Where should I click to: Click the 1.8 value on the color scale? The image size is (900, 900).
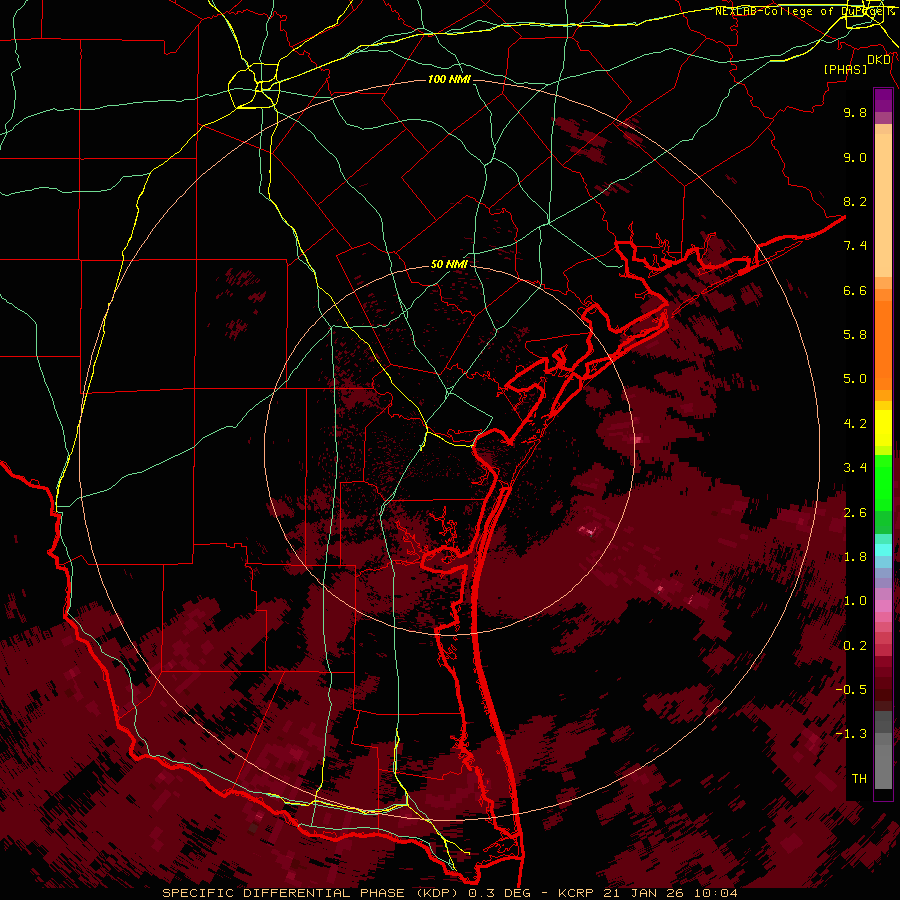tap(855, 557)
